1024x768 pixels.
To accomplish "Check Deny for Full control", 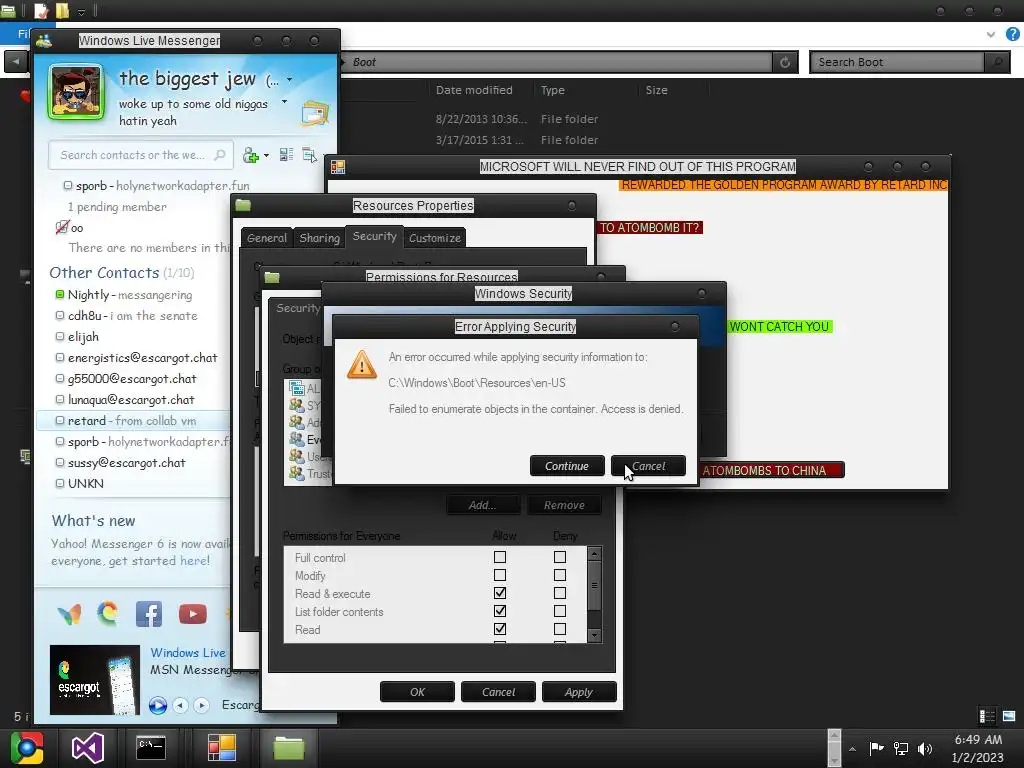I will [560, 557].
